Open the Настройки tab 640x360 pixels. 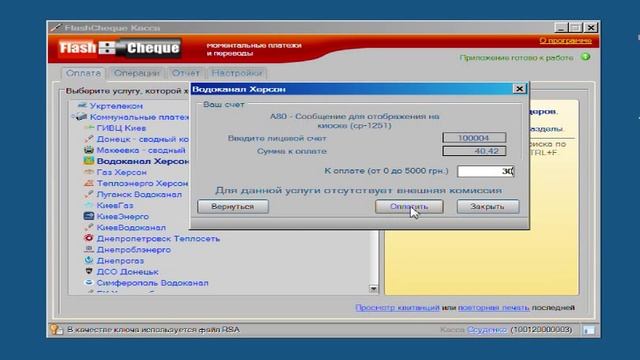tap(237, 73)
